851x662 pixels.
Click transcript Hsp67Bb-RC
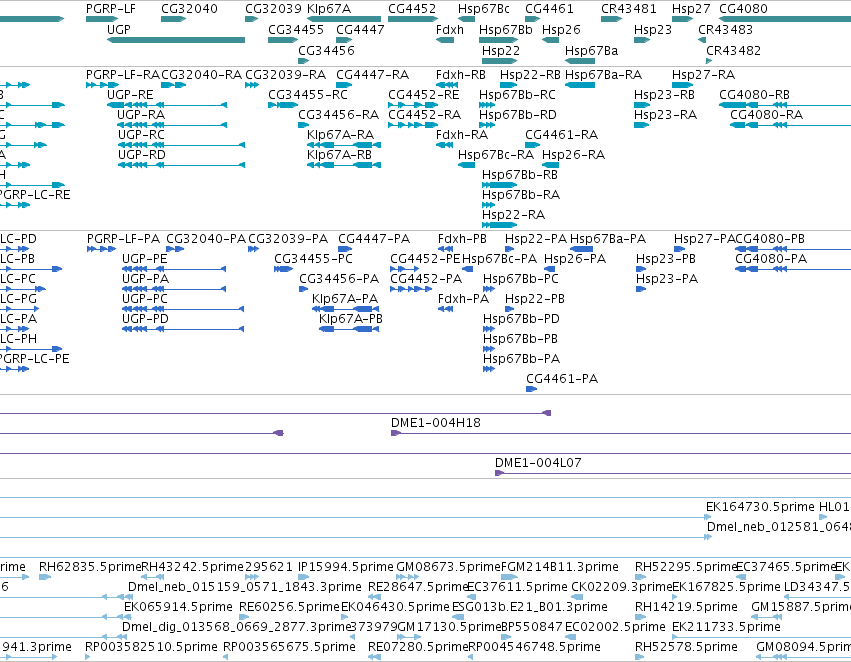[x=517, y=95]
